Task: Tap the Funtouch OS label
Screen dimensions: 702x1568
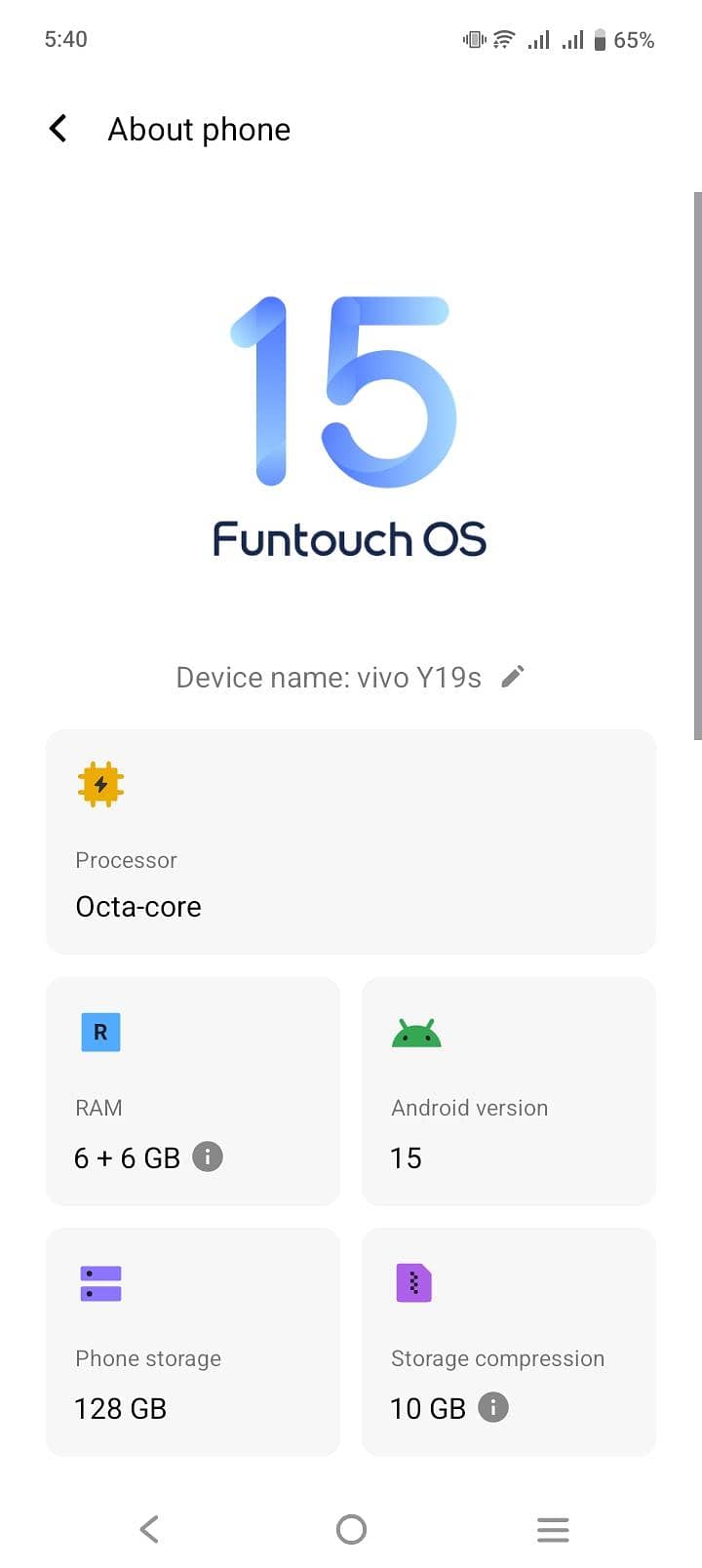Action: tap(349, 538)
